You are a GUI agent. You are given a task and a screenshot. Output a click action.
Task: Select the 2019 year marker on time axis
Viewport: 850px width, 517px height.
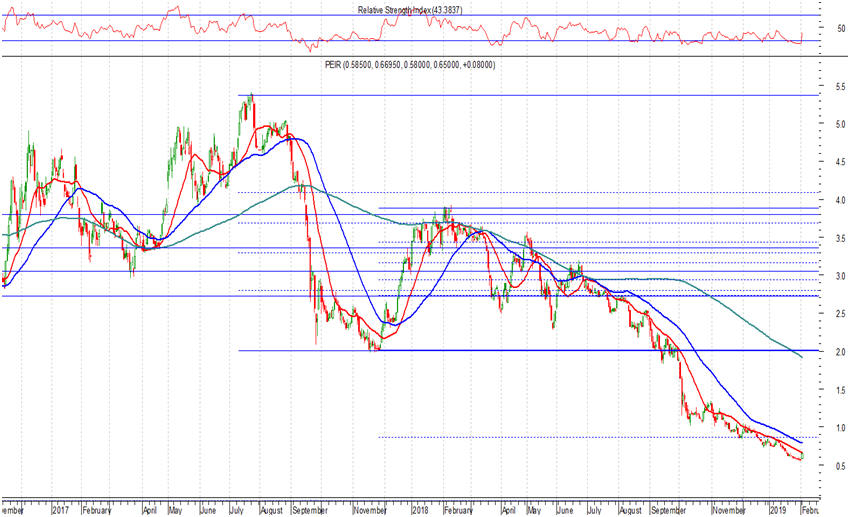(777, 508)
